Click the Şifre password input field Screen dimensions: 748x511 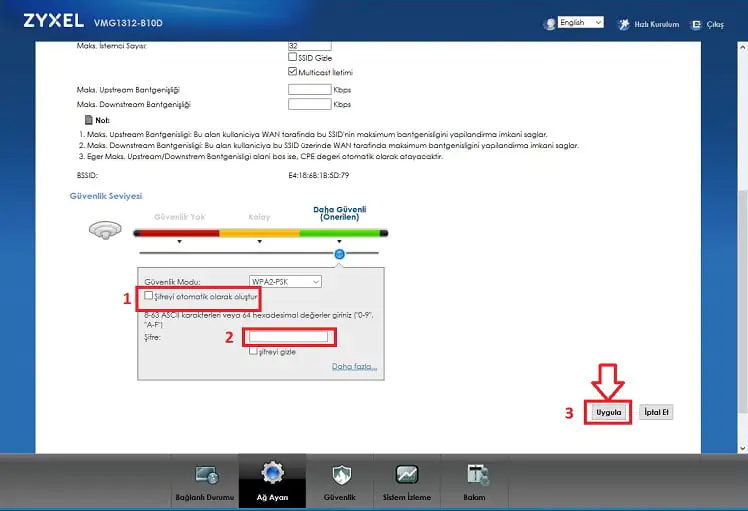289,337
